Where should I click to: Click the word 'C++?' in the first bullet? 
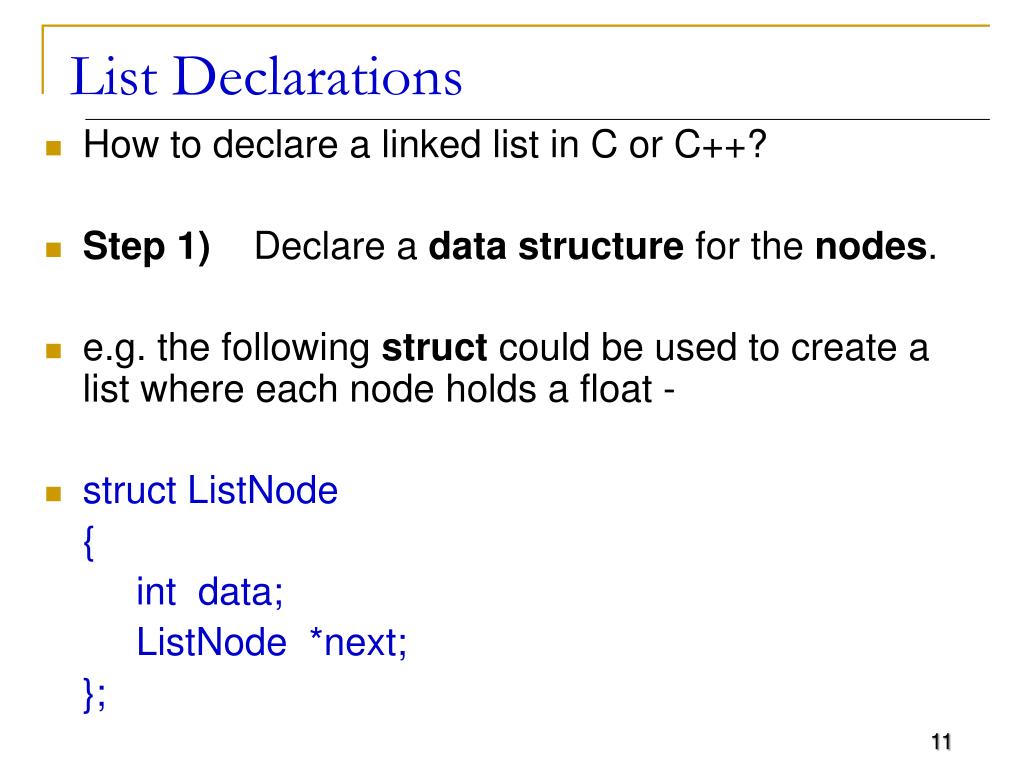720,144
